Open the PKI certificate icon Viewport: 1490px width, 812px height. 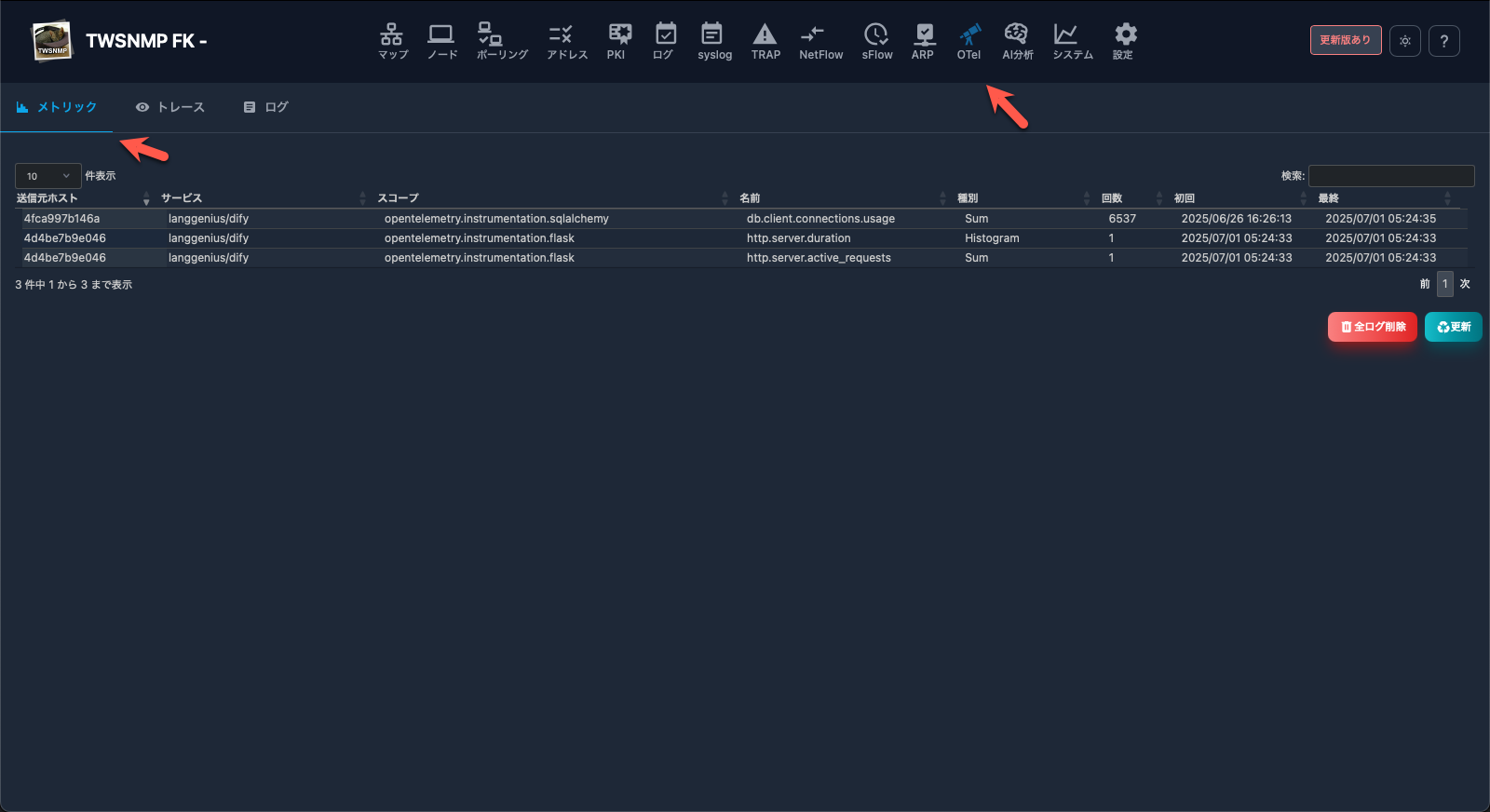618,41
